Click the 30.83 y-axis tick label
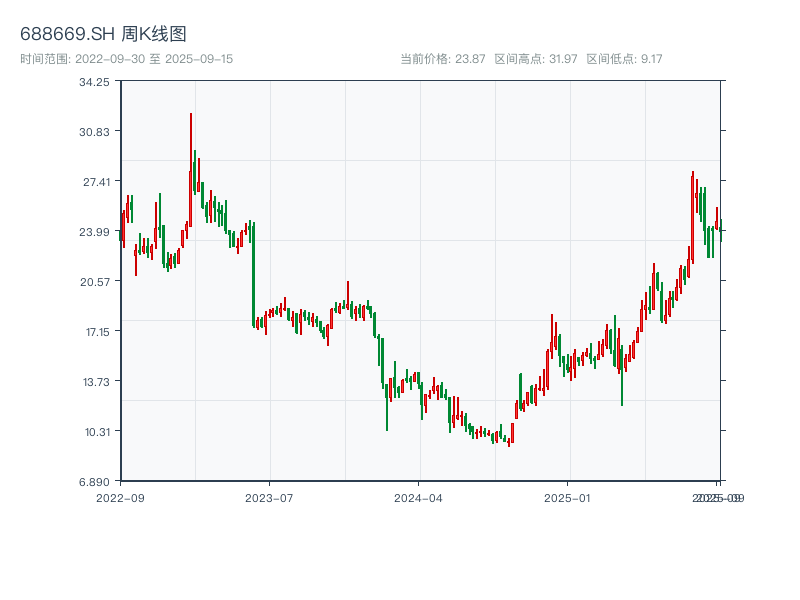Viewport: 800px width, 600px height. (x=95, y=132)
